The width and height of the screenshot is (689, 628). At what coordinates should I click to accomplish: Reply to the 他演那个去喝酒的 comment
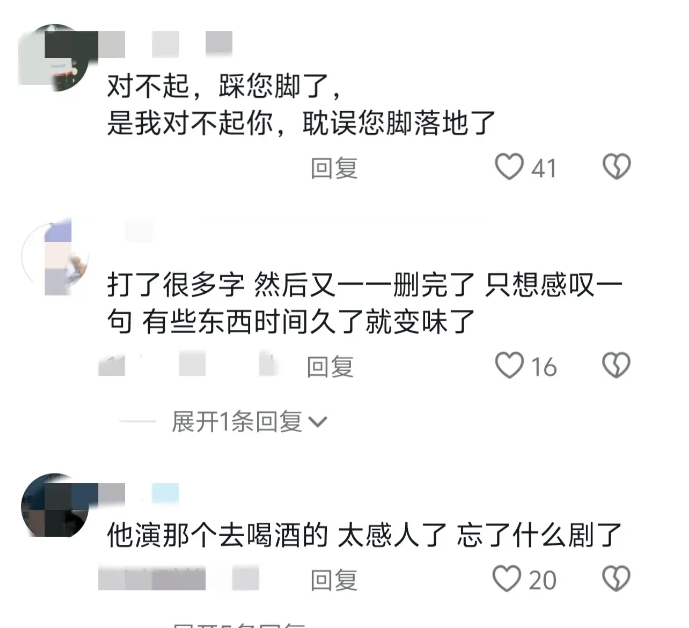coord(334,580)
